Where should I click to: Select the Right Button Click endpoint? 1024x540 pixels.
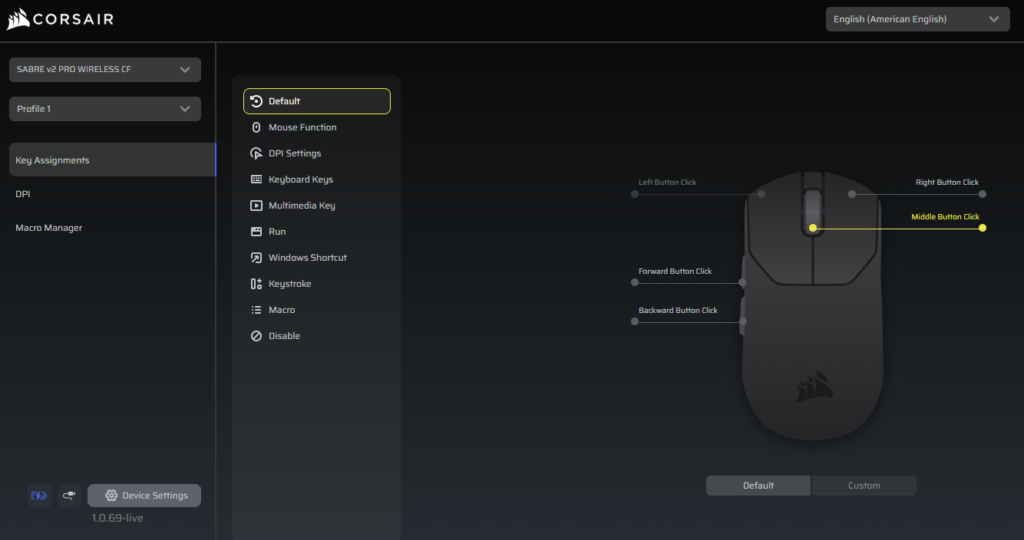[982, 194]
